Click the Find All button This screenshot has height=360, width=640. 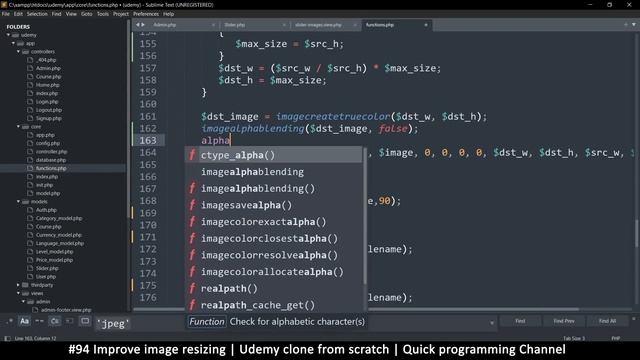point(607,321)
